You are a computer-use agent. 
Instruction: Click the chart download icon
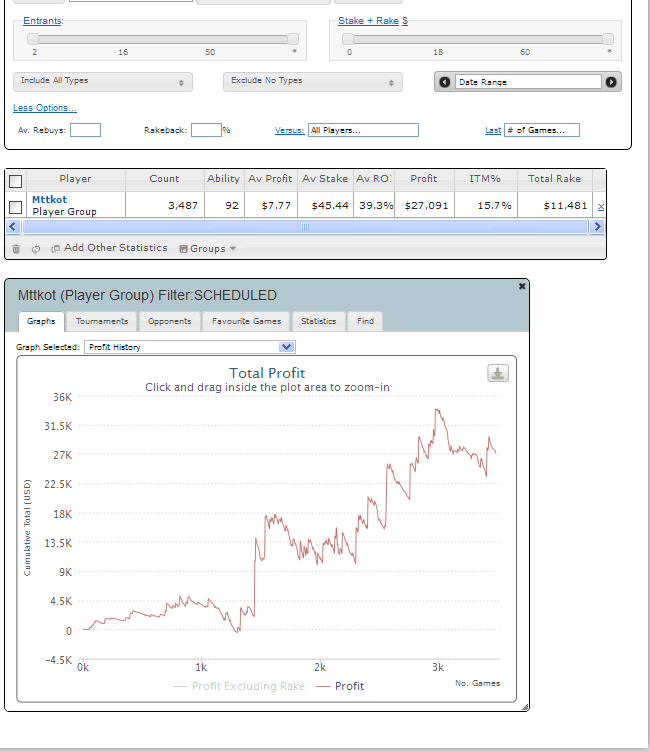point(497,373)
